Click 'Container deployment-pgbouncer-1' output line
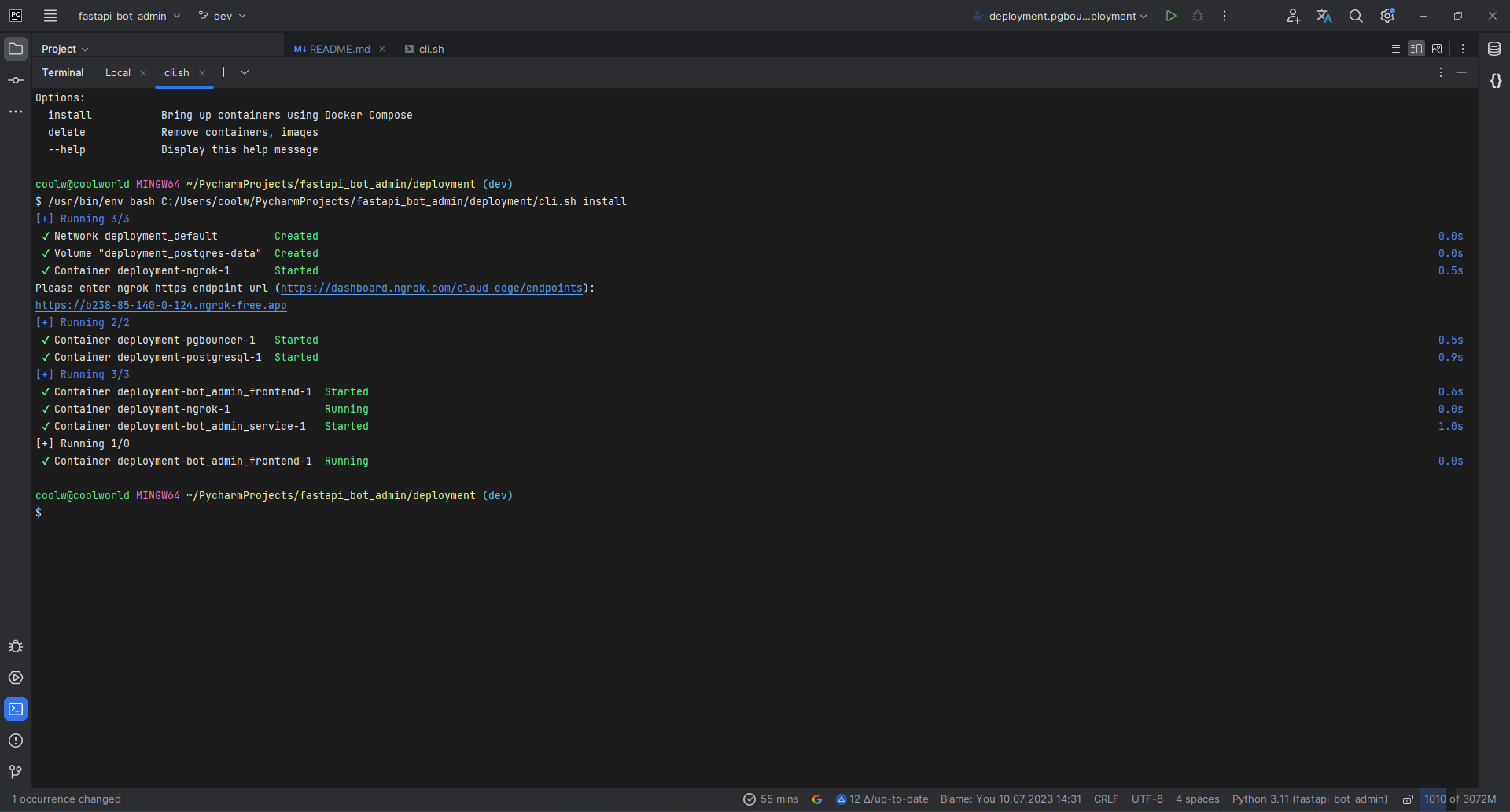The height and width of the screenshot is (812, 1510). (155, 340)
